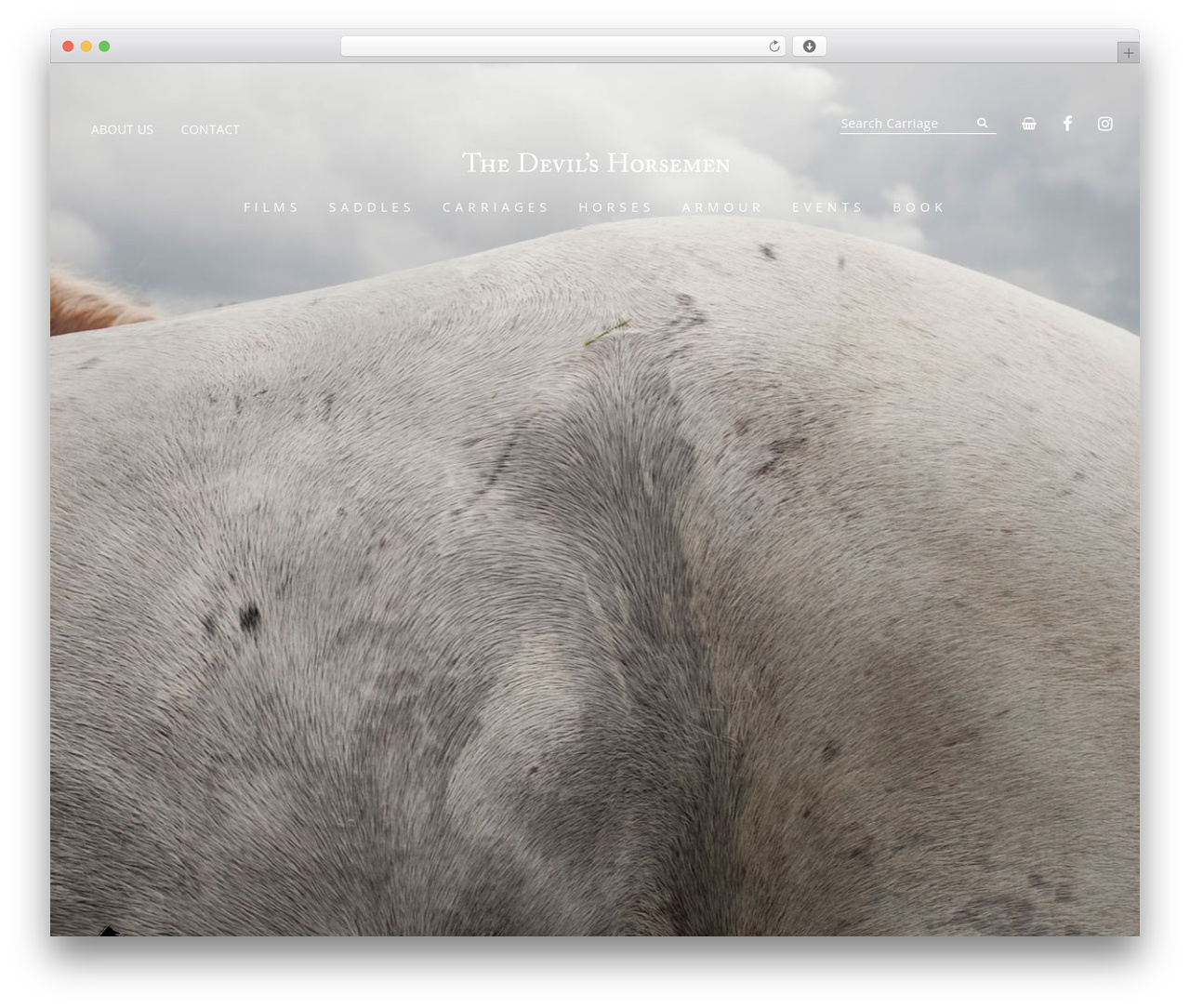Reload the page with refresh icon
Viewport: 1190px width, 1008px height.
point(773,46)
